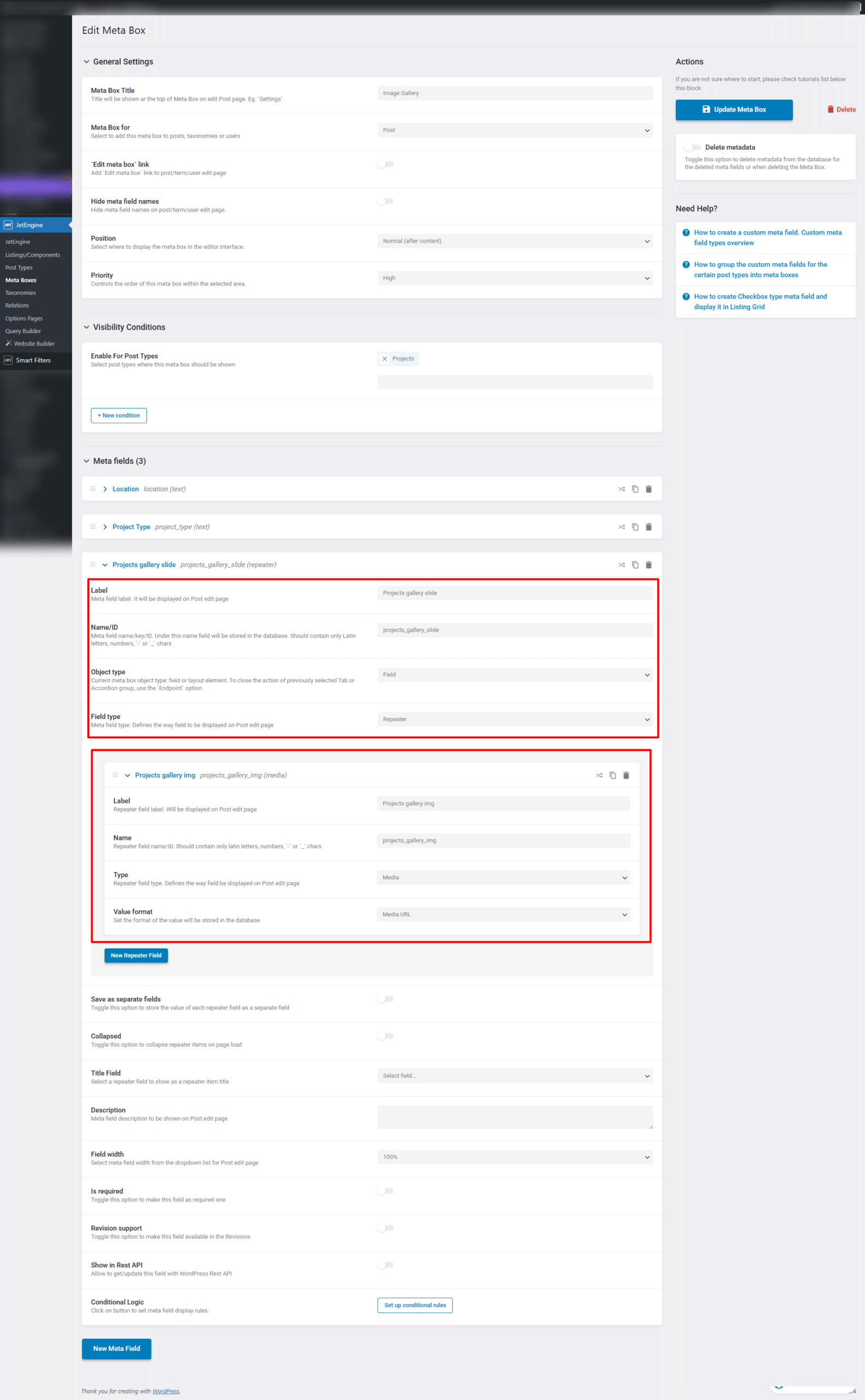Collapse the Projects gallery img repeater field
Screen dimensions: 865x1400
pyautogui.click(x=127, y=775)
